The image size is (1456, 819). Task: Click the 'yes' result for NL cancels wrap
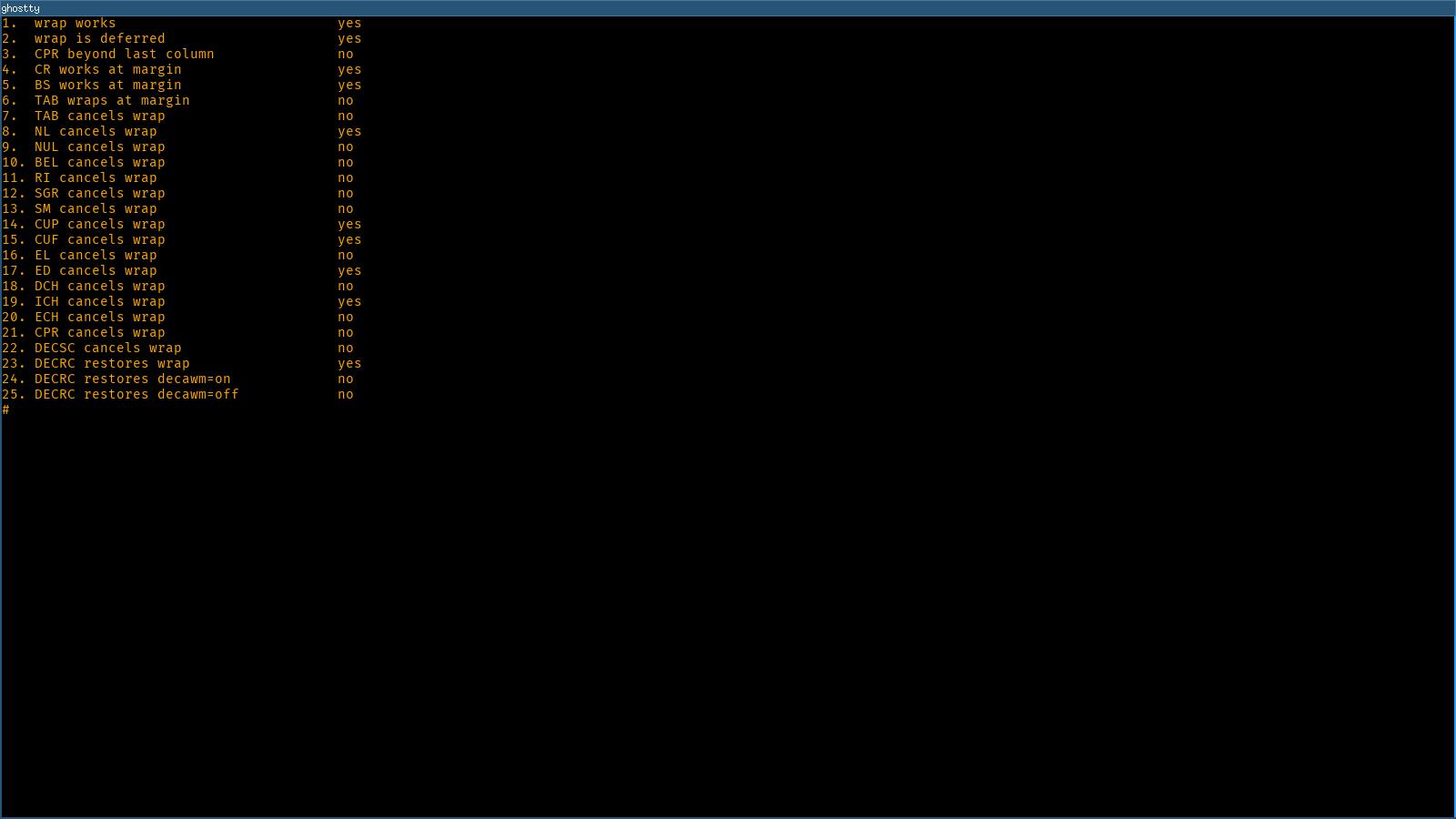click(349, 132)
